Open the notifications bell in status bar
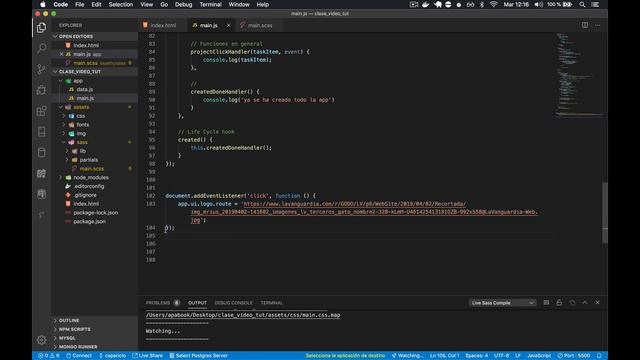This screenshot has height=360, width=640. tap(599, 356)
